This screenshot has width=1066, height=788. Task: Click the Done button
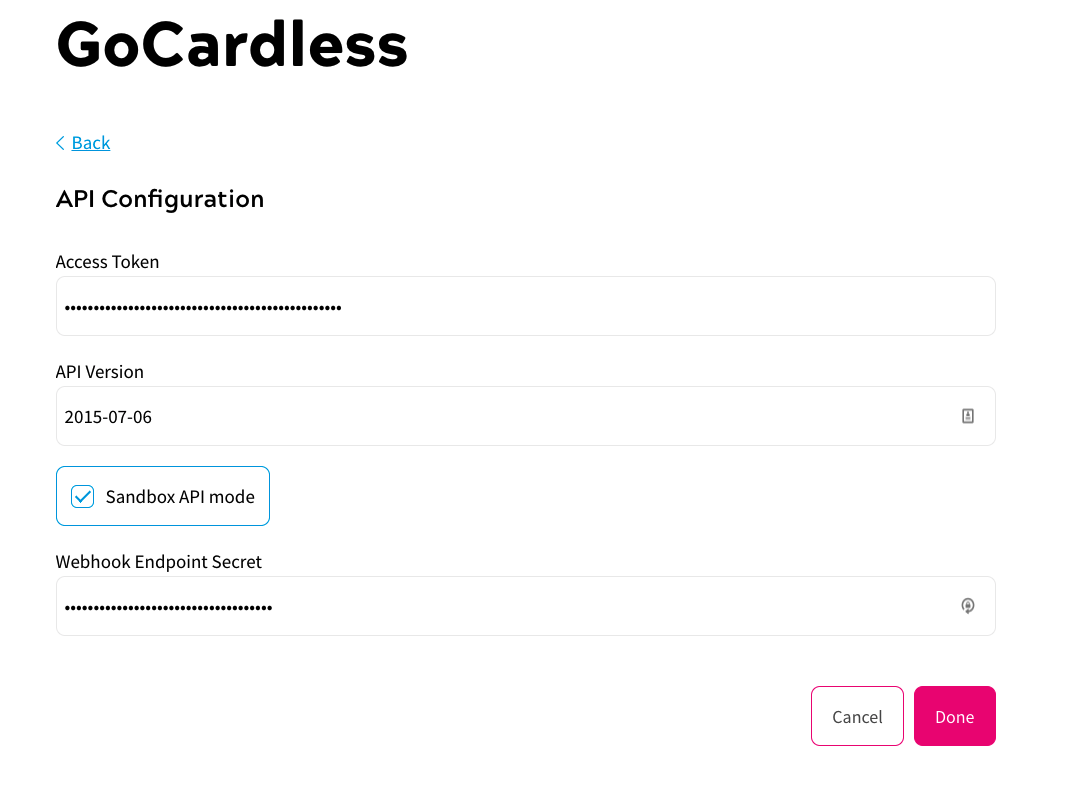954,716
